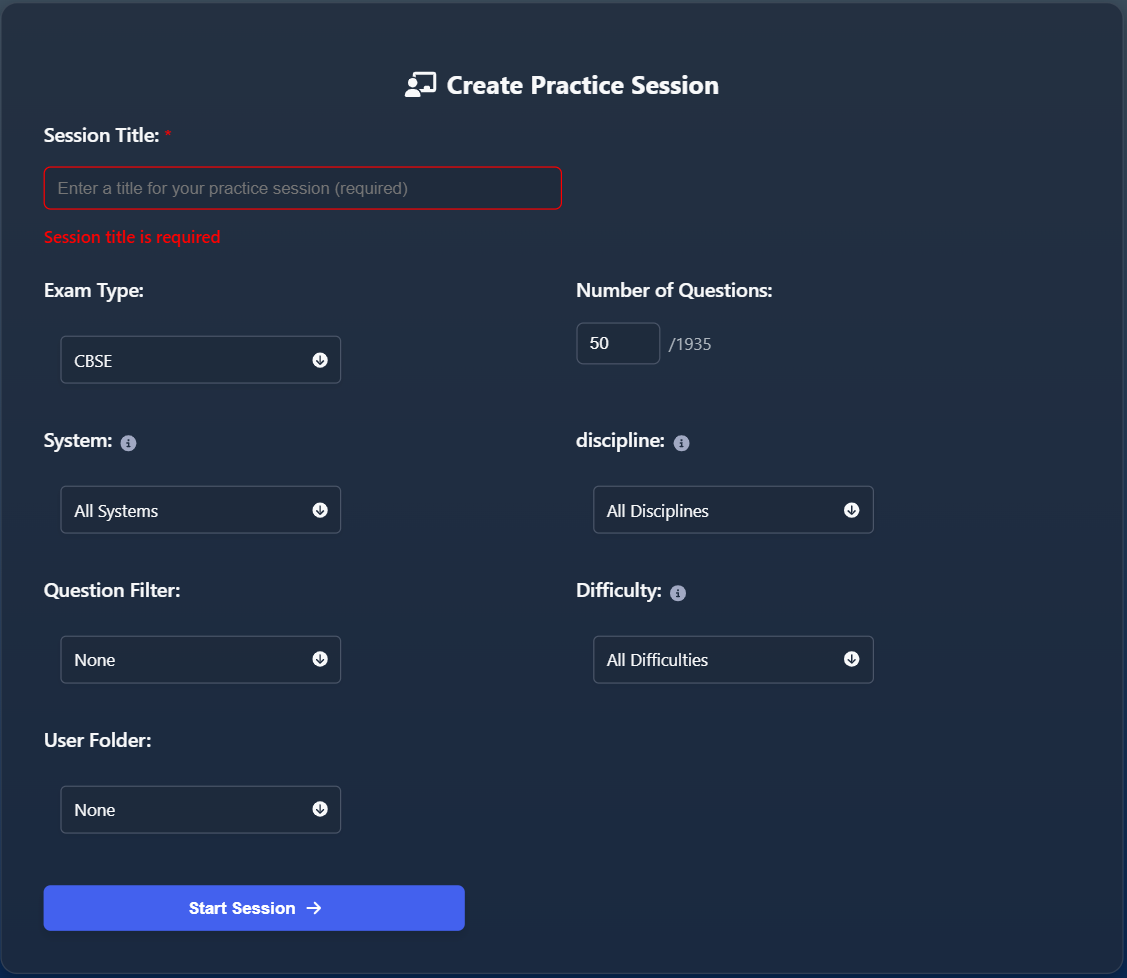The width and height of the screenshot is (1127, 978).
Task: Click the Difficulty info icon
Action: (678, 592)
